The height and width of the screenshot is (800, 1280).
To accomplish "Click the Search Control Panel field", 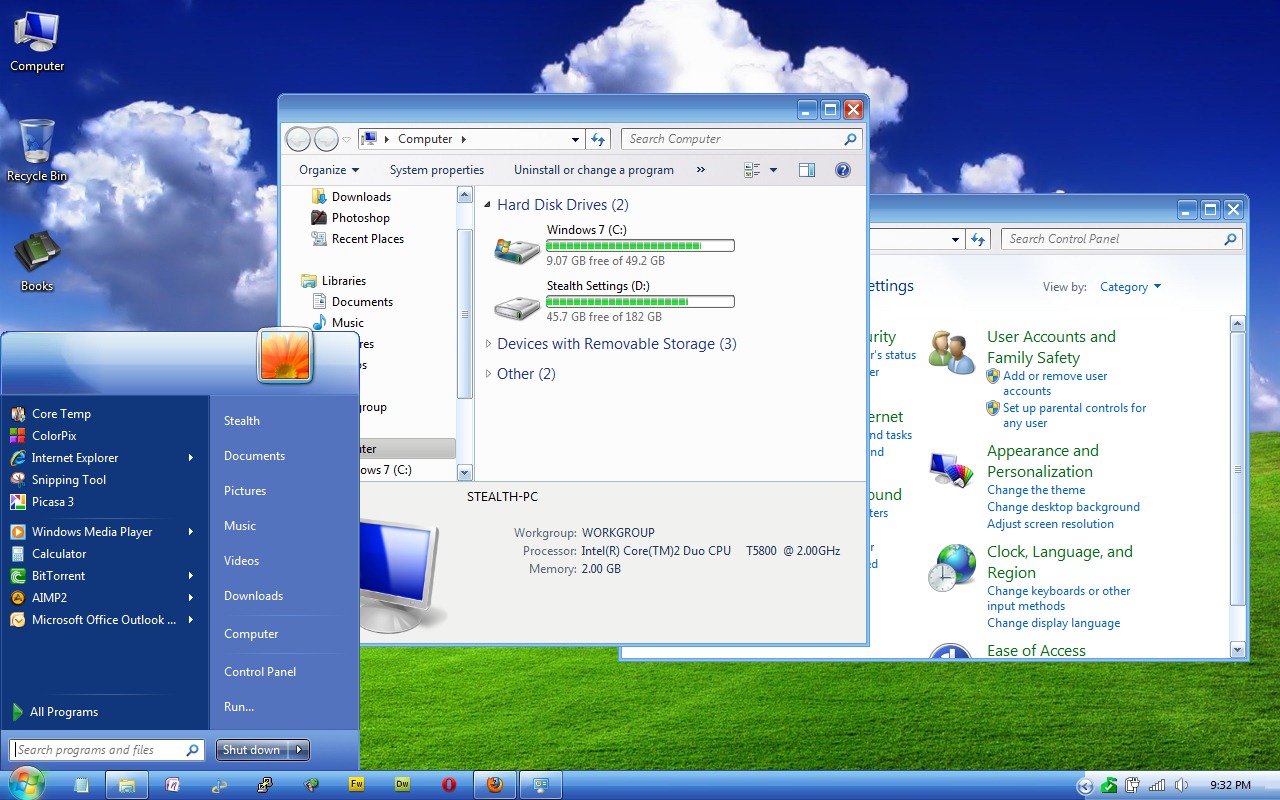I will coord(1121,239).
